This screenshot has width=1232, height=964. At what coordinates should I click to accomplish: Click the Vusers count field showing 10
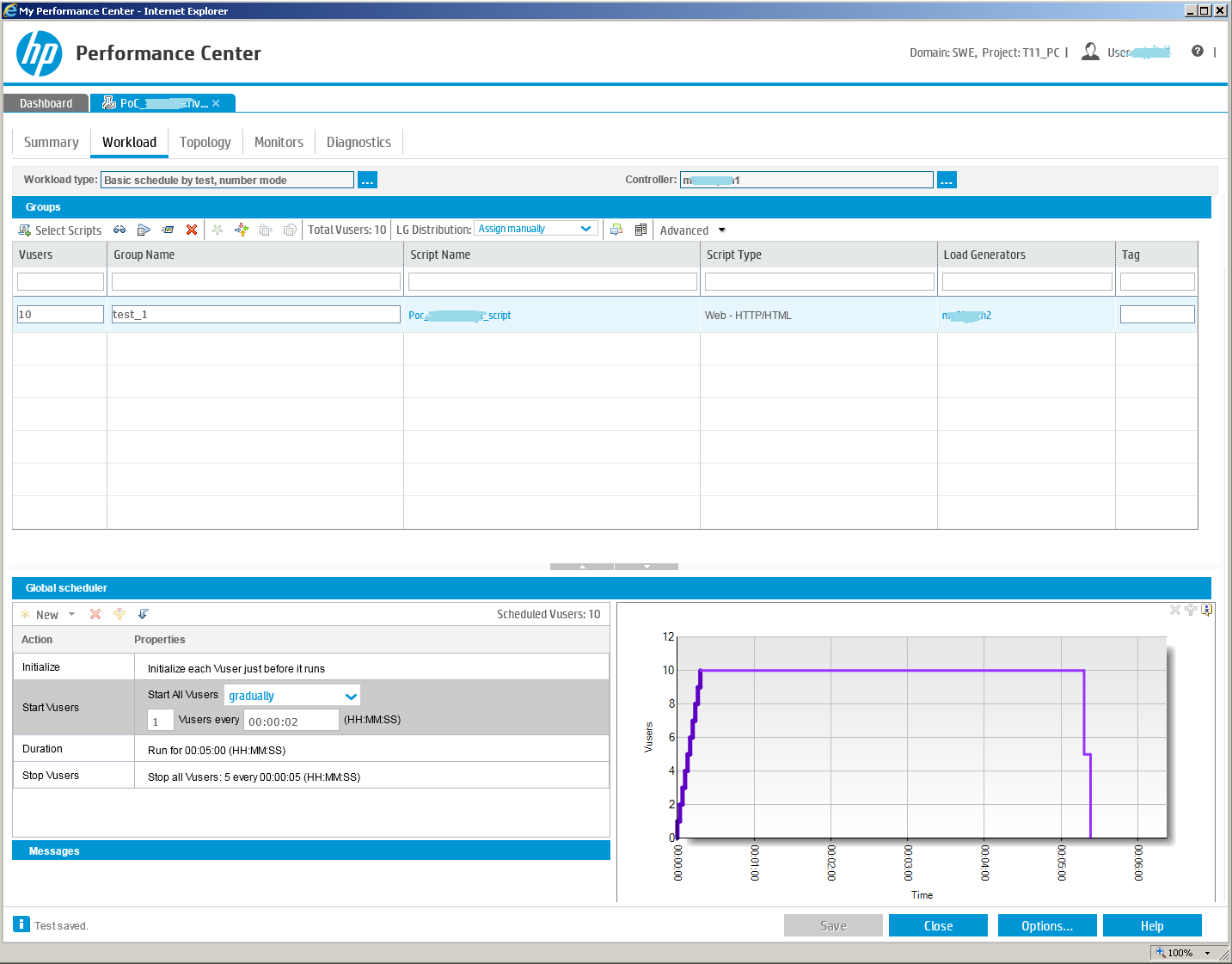(60, 315)
